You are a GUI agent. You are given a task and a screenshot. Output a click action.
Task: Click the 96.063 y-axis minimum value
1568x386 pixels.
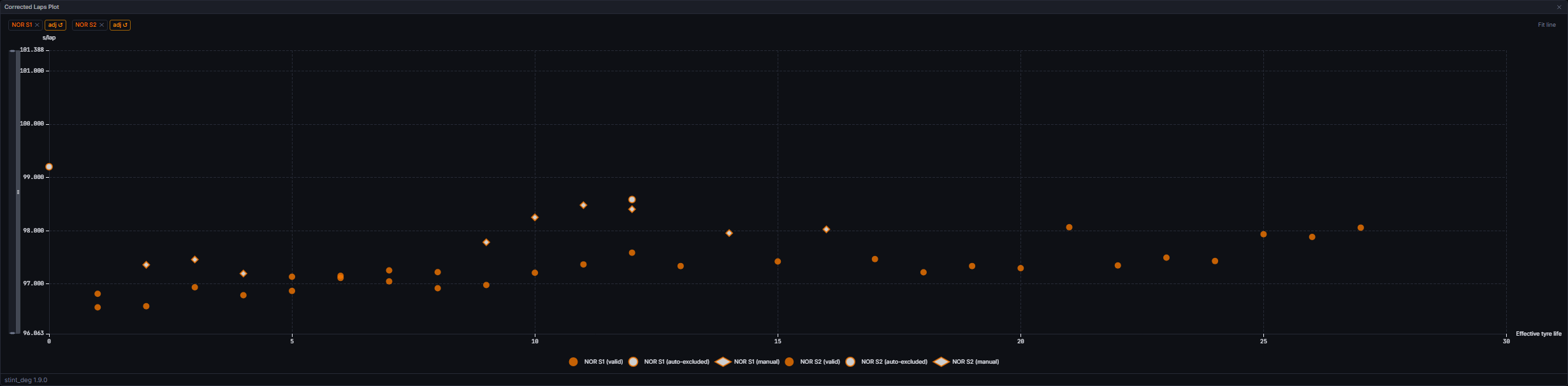pos(34,333)
